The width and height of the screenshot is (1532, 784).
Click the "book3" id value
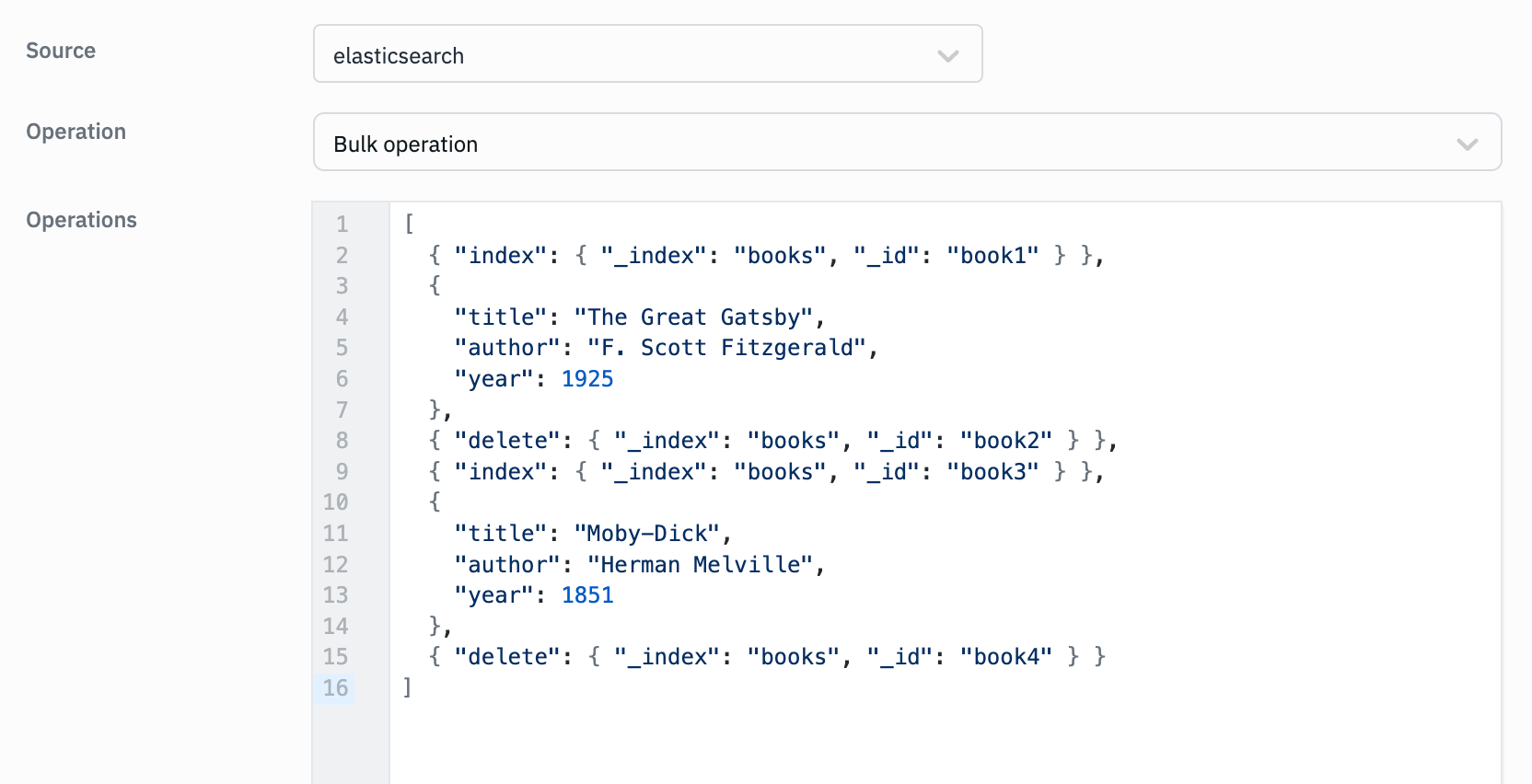[992, 472]
